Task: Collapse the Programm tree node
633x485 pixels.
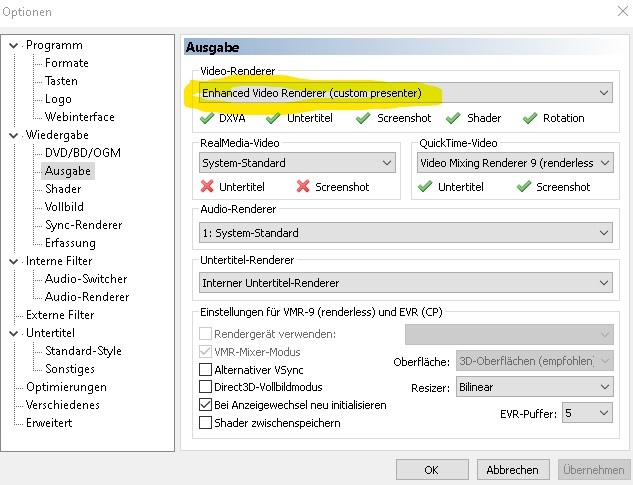Action: 14,46
